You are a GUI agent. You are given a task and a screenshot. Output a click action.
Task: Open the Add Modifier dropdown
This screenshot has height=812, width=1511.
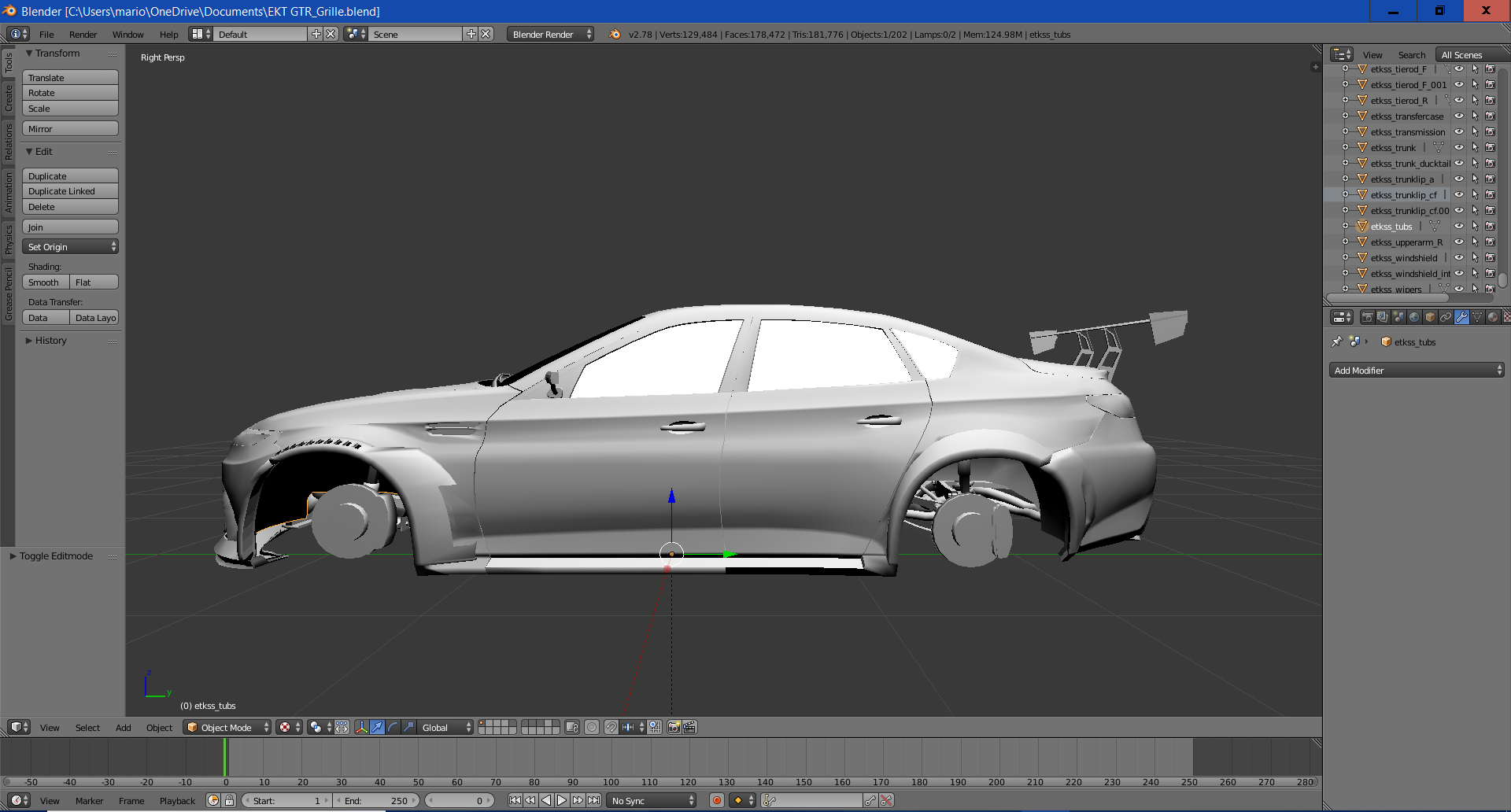(x=1417, y=371)
